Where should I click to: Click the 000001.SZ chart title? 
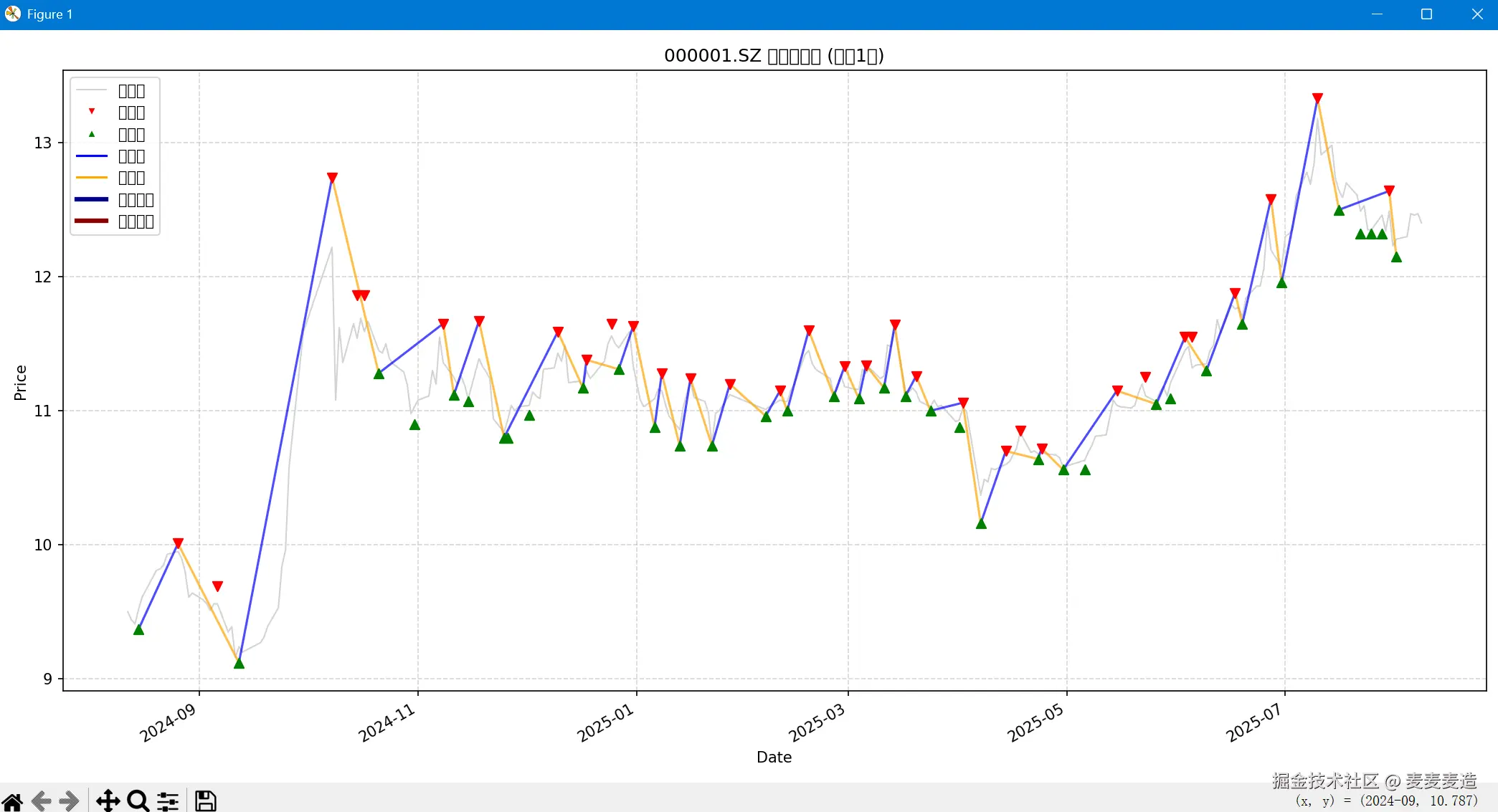(x=774, y=56)
